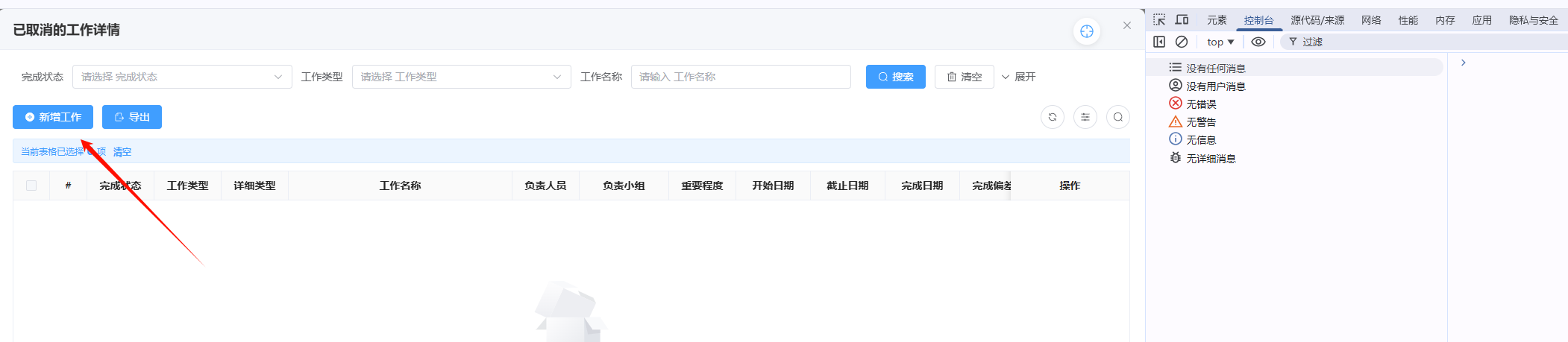Expand the filters with 展开
1568x342 pixels.
pos(1018,77)
